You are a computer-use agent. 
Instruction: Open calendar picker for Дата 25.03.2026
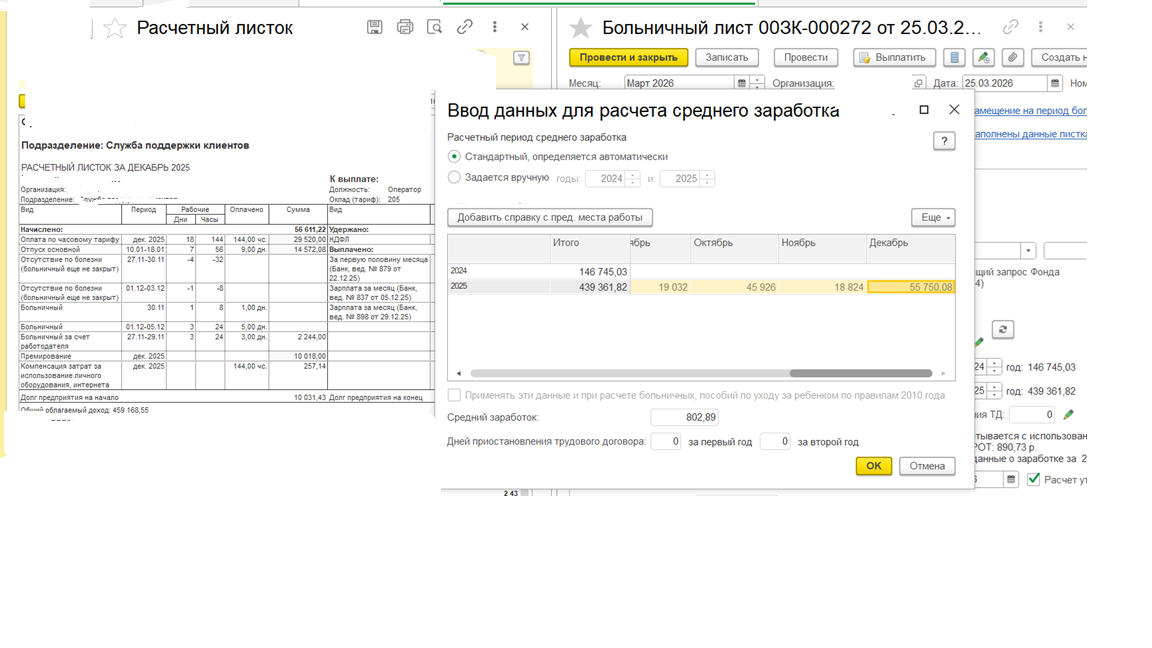click(1054, 84)
